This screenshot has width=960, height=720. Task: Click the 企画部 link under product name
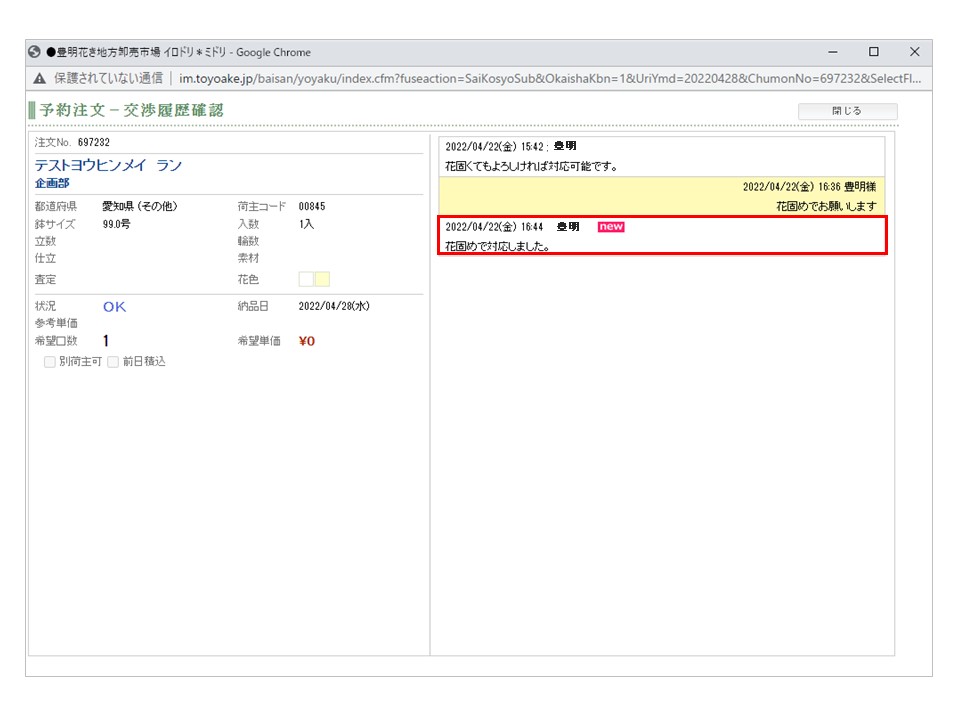pos(52,183)
